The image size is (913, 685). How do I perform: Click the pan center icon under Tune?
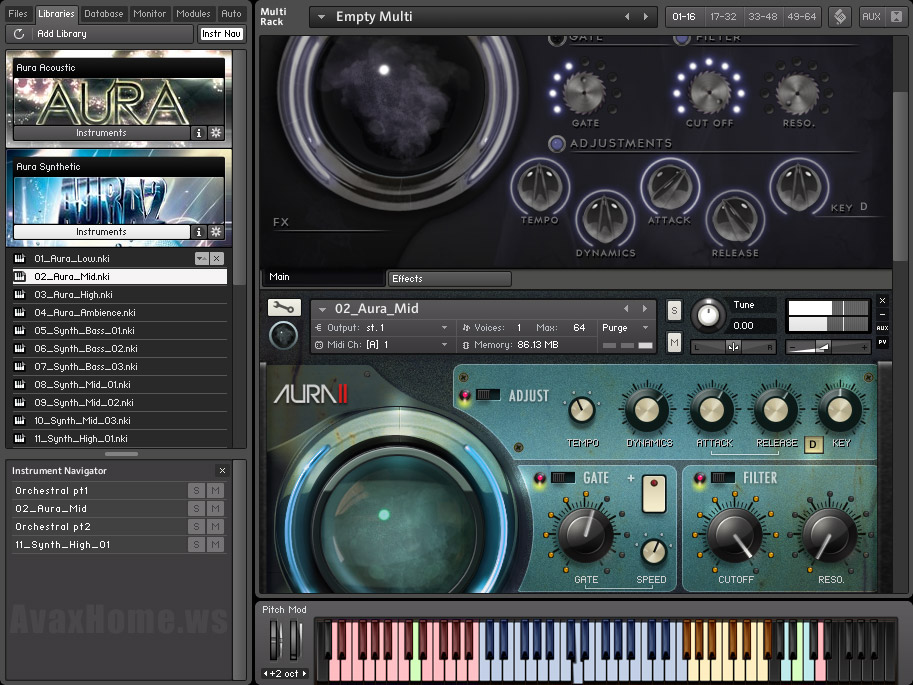pyautogui.click(x=733, y=347)
